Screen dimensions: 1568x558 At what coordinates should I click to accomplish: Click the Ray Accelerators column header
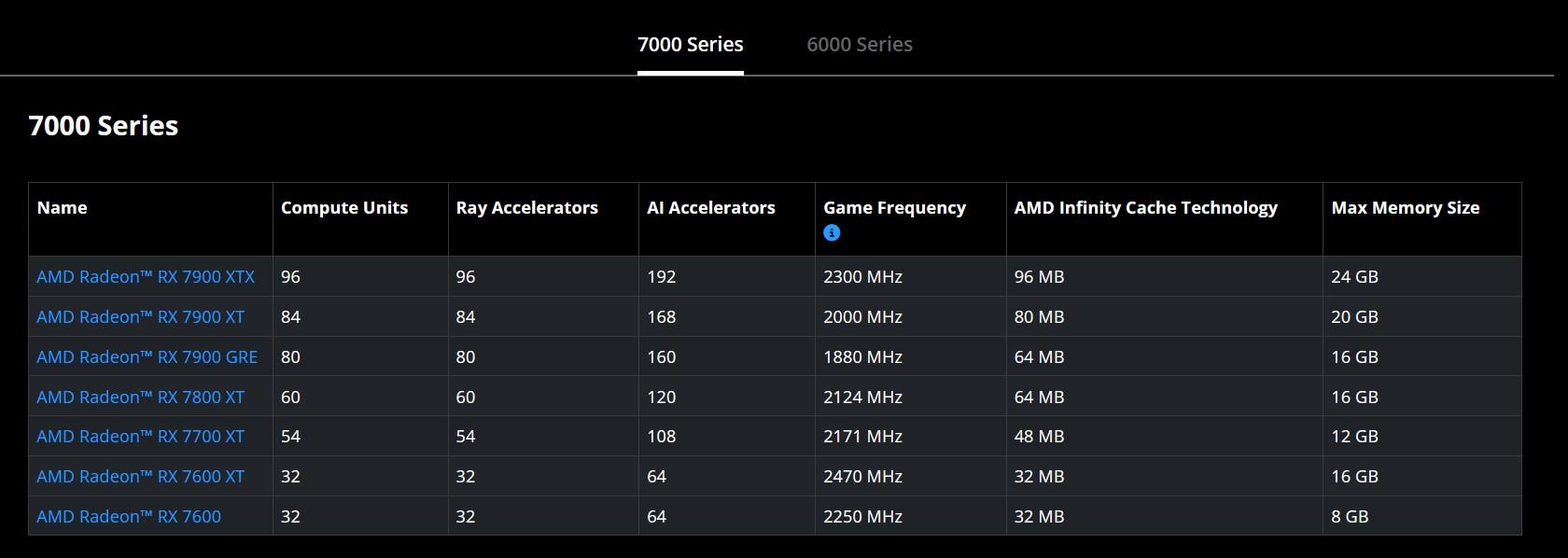[x=526, y=208]
